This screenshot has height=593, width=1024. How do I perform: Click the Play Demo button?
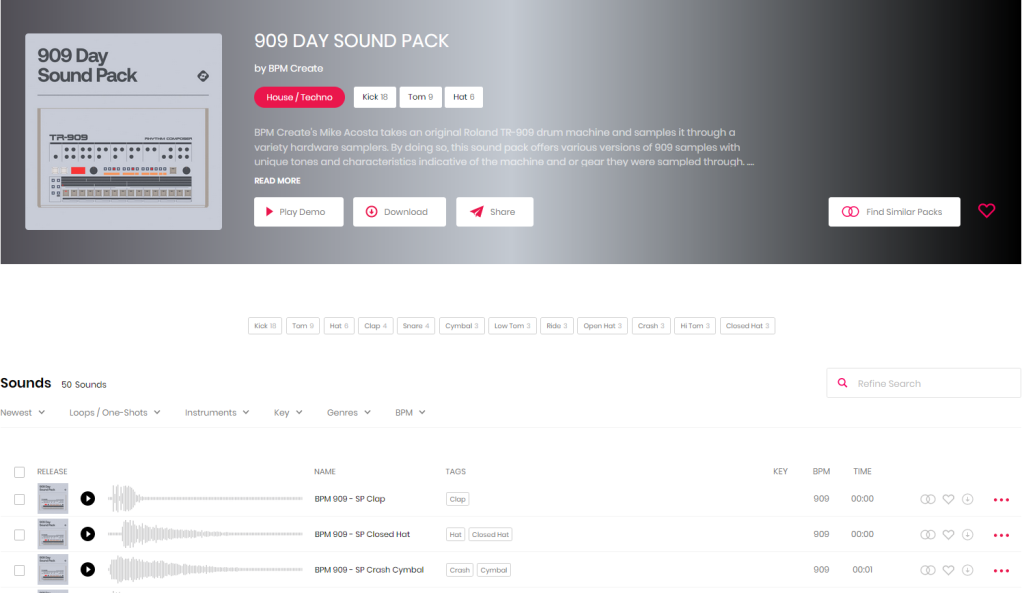tap(298, 212)
